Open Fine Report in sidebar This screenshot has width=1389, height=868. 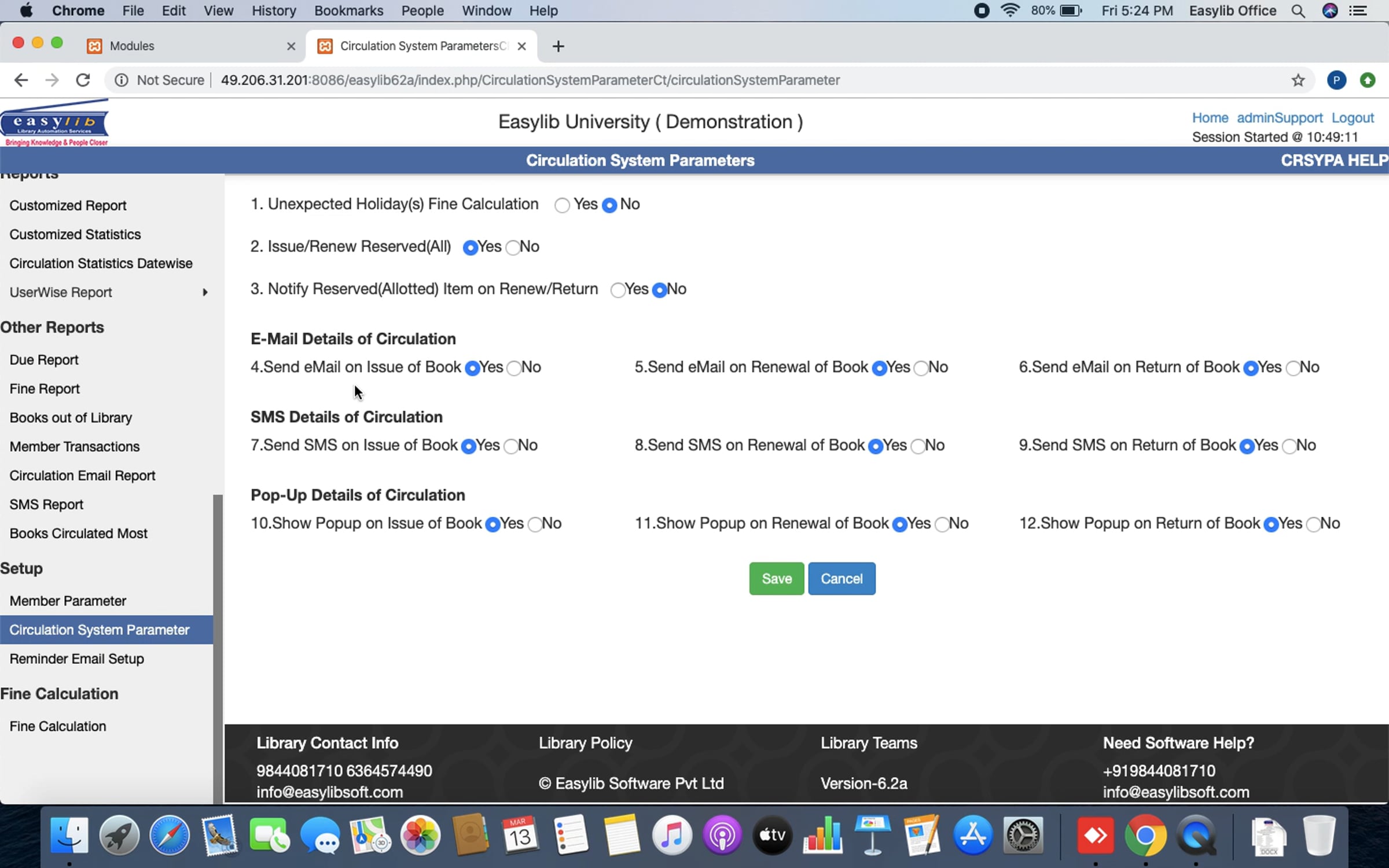click(45, 389)
